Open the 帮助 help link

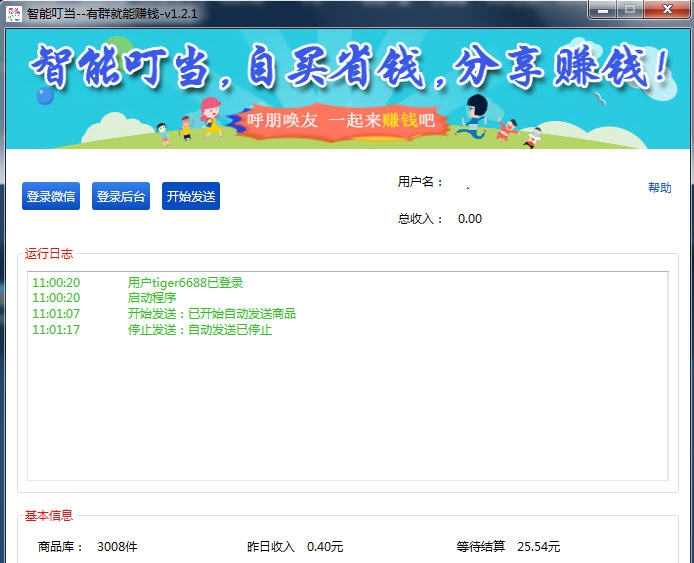659,188
